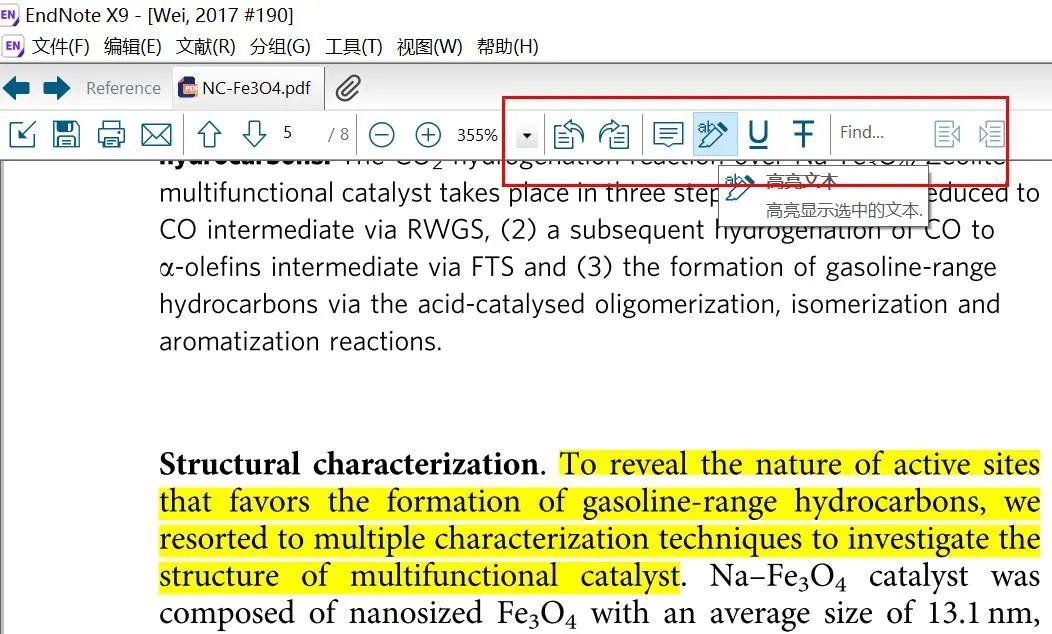Rotate the page counterclockwise
The image size is (1052, 634).
coord(568,134)
